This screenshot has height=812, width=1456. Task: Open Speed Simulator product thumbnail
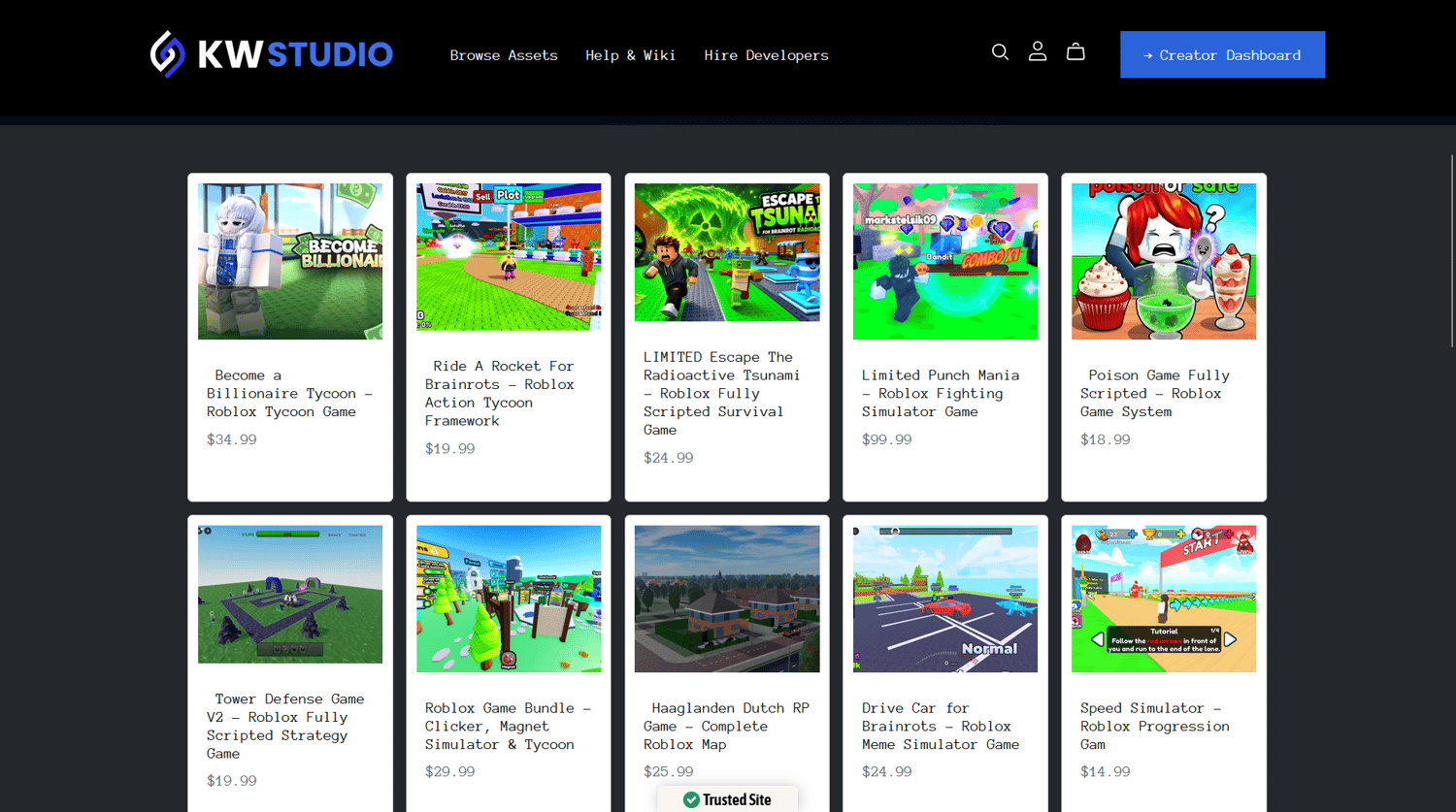pyautogui.click(x=1164, y=599)
